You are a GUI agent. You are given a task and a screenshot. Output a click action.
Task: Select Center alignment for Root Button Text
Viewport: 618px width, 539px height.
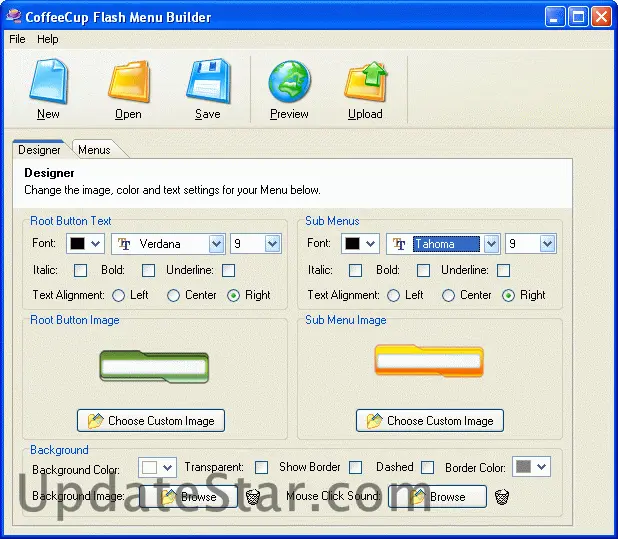pyautogui.click(x=173, y=296)
